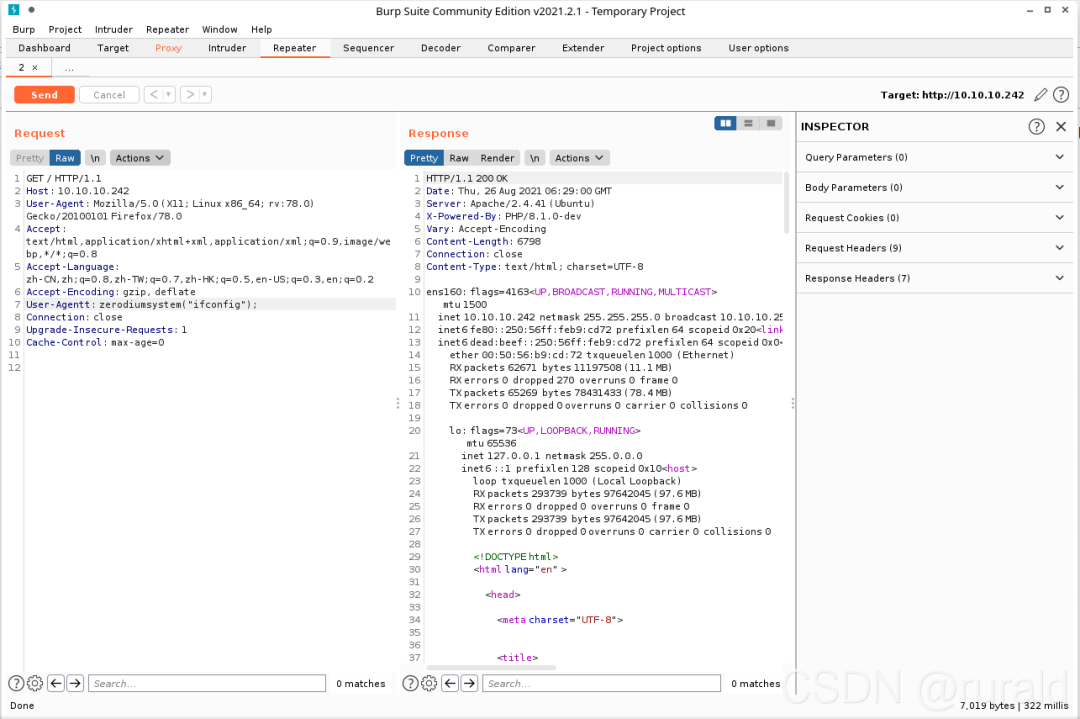Switch to Sequencer tab
Image resolution: width=1080 pixels, height=719 pixels.
click(x=368, y=48)
